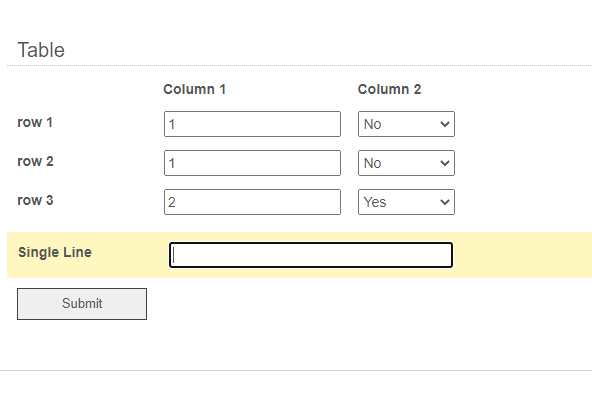Image resolution: width=592 pixels, height=410 pixels.
Task: Click the Single Line text input
Action: coord(311,255)
